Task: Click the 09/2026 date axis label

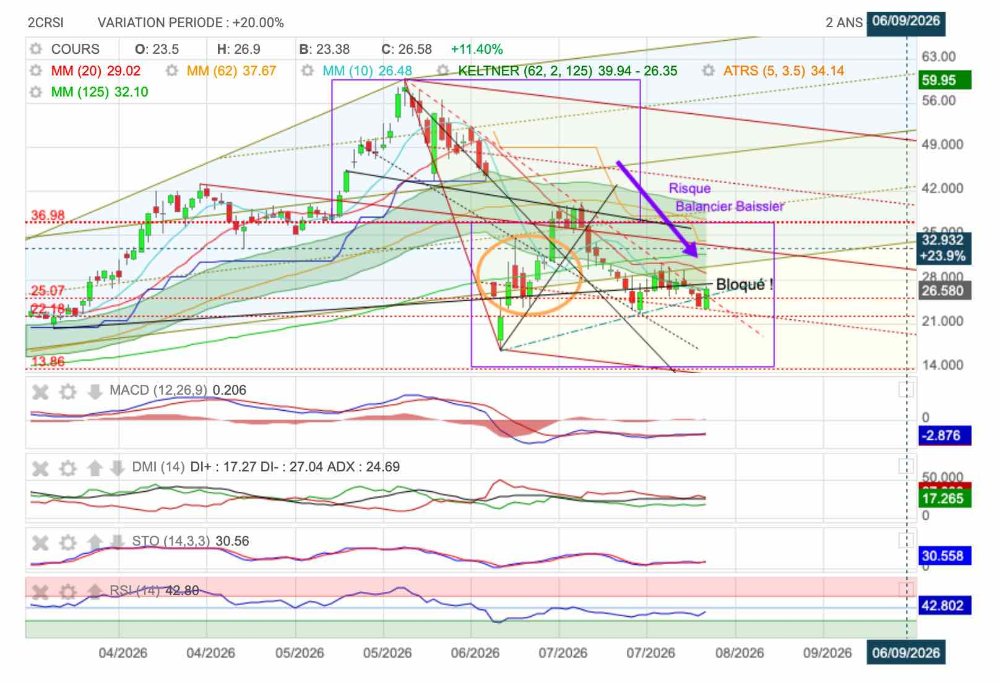Action: coord(827,653)
